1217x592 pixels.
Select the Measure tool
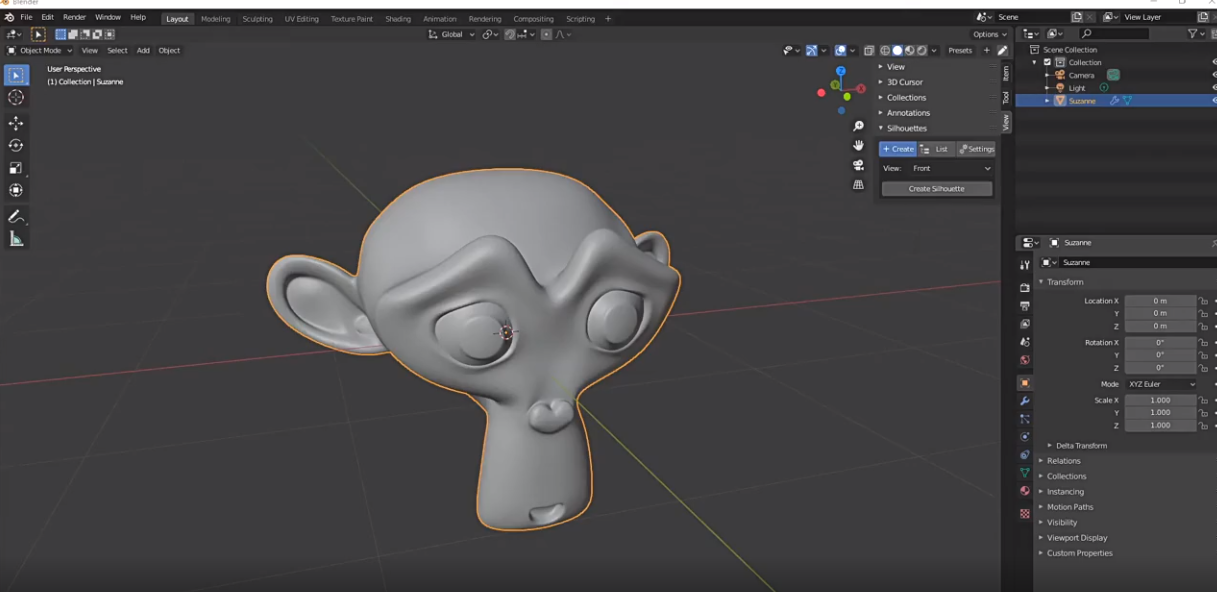16,239
